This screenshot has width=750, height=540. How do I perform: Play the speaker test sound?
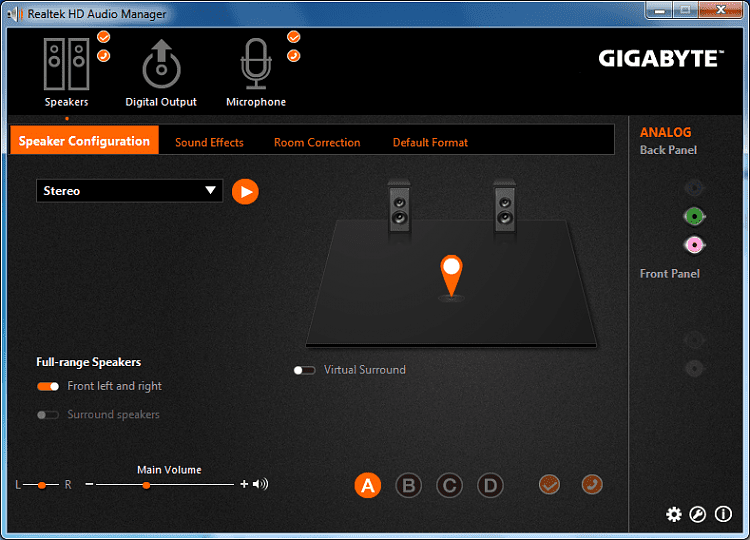tap(245, 192)
